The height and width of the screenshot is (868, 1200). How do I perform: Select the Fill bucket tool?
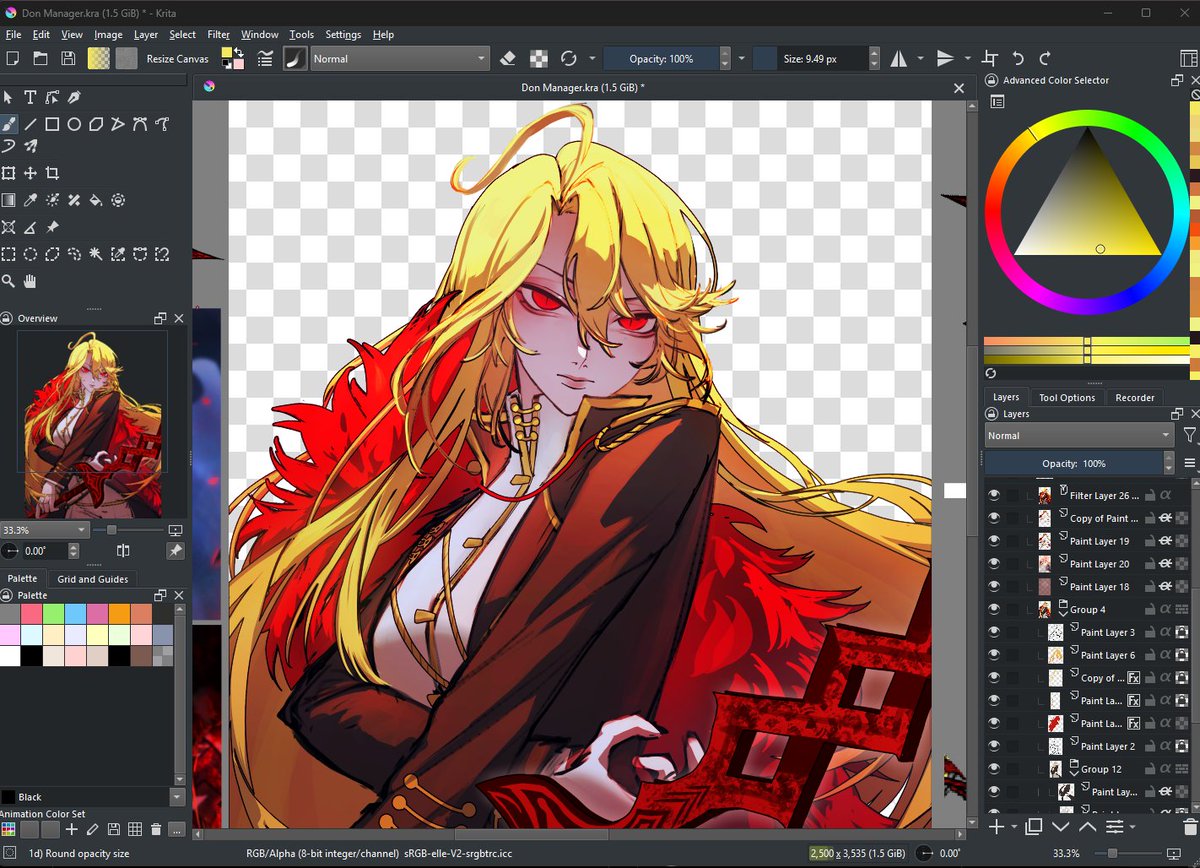[x=96, y=200]
